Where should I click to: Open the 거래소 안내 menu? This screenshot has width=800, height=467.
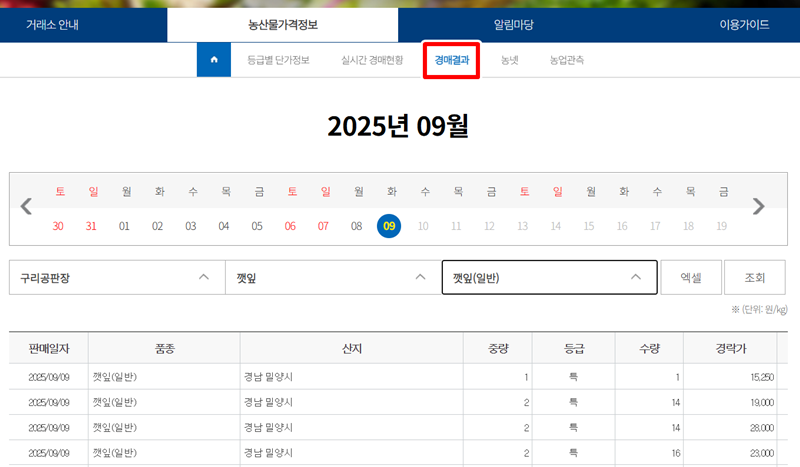coord(52,24)
